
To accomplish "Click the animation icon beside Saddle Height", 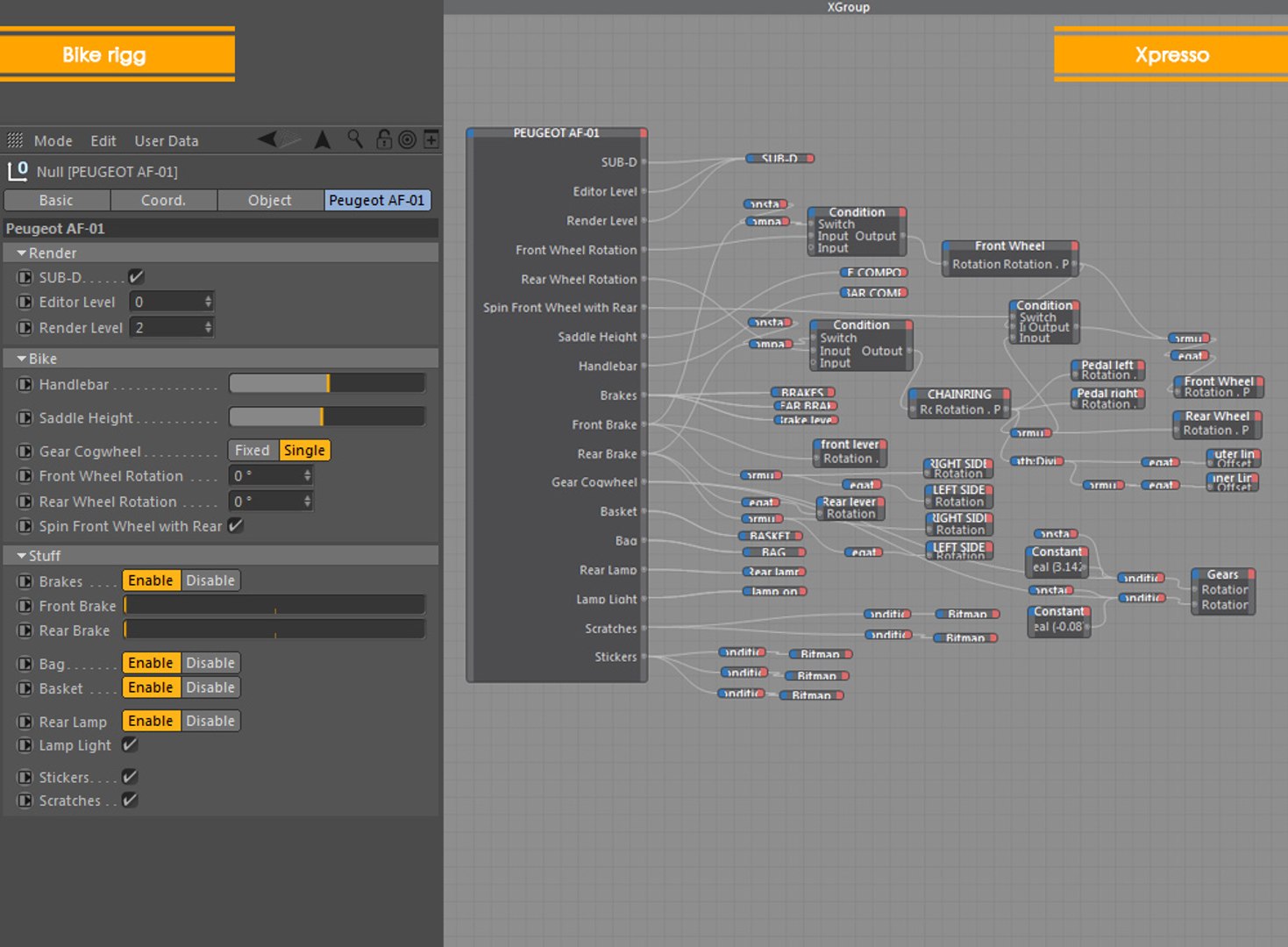I will click(25, 418).
